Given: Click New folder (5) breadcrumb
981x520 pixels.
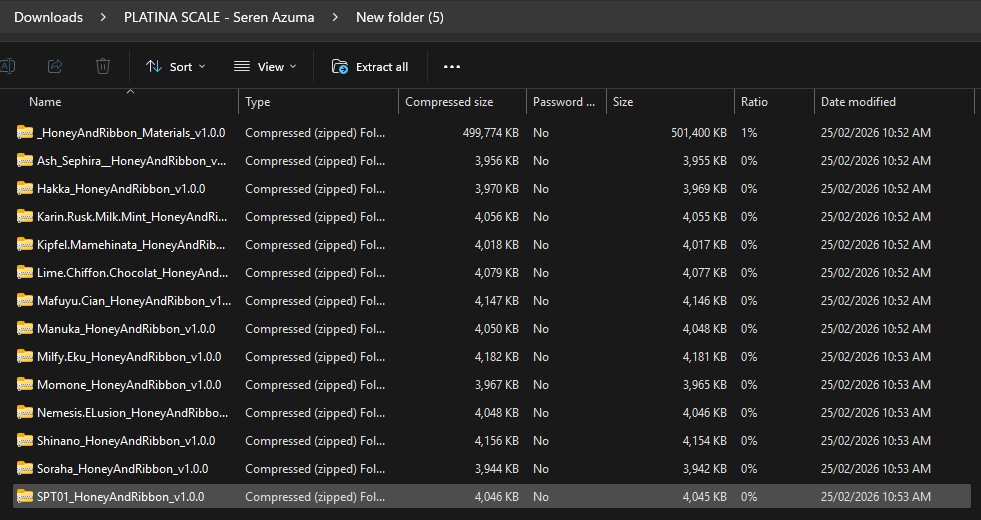Looking at the screenshot, I should click(400, 18).
